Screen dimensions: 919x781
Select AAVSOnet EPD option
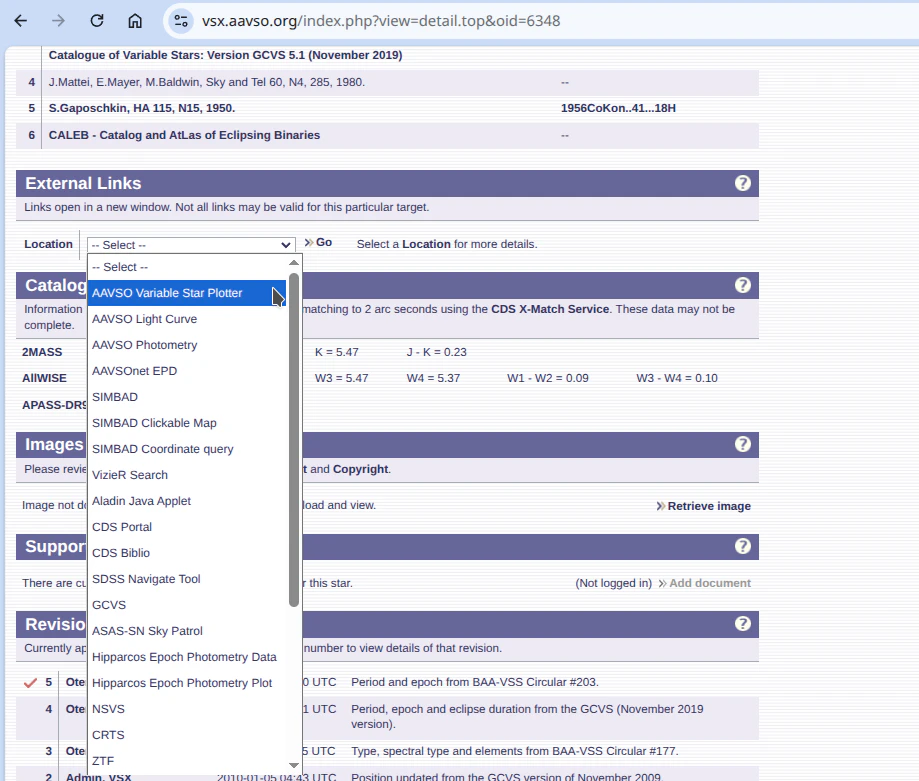point(188,371)
